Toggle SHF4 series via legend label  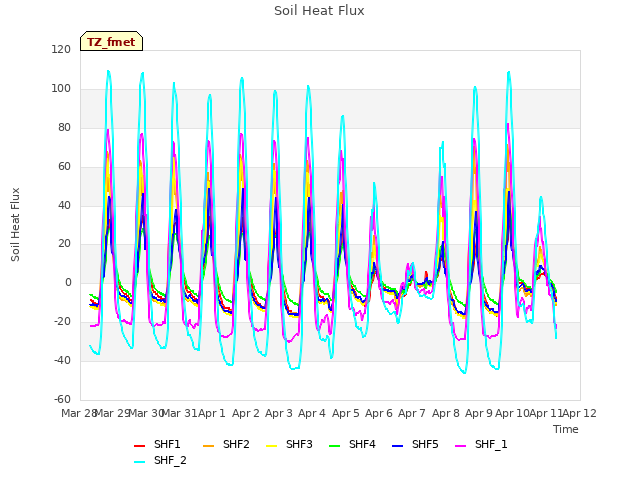tap(362, 444)
